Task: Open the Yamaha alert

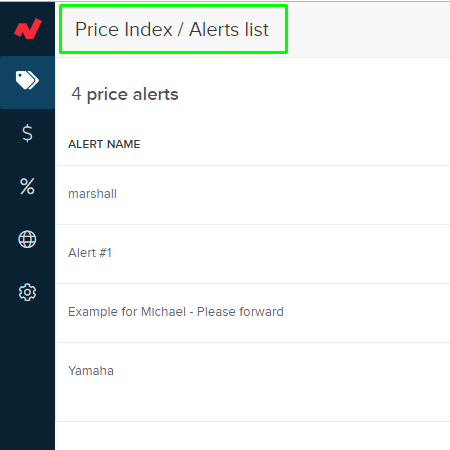Action: (91, 371)
